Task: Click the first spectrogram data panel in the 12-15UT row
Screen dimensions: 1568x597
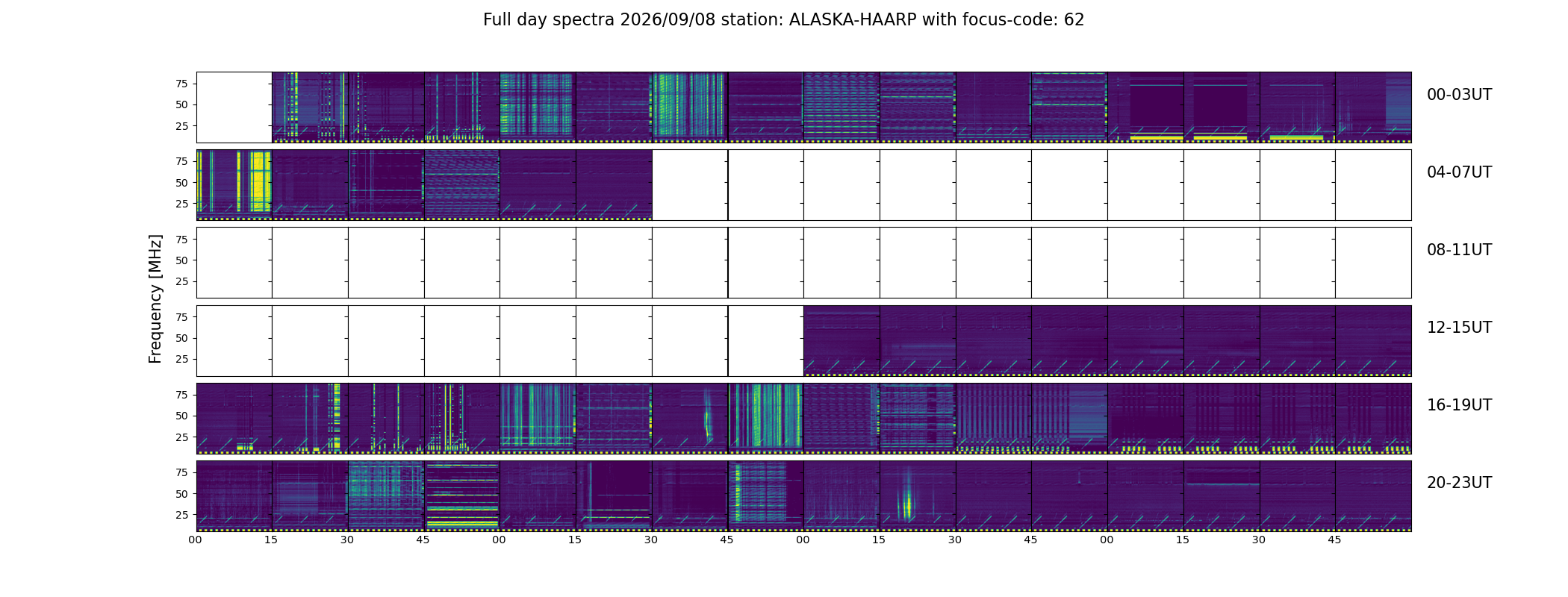Action: [x=841, y=340]
